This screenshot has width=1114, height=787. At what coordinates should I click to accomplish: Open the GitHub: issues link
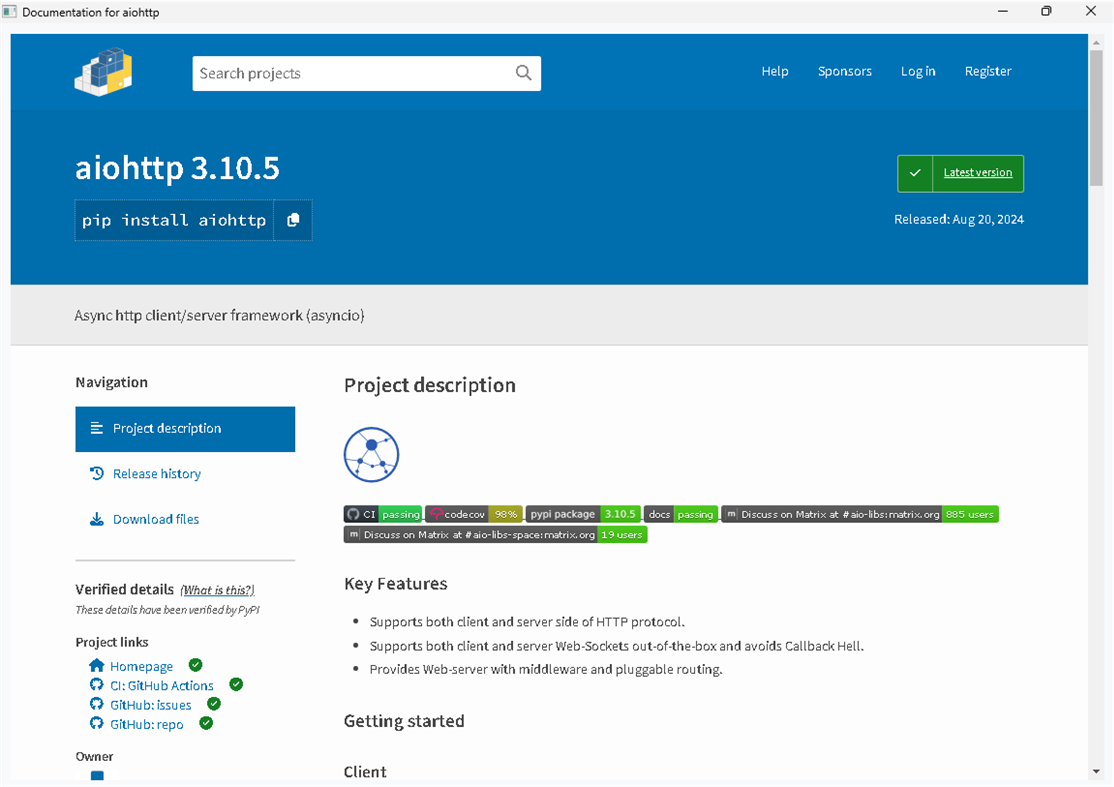click(151, 705)
